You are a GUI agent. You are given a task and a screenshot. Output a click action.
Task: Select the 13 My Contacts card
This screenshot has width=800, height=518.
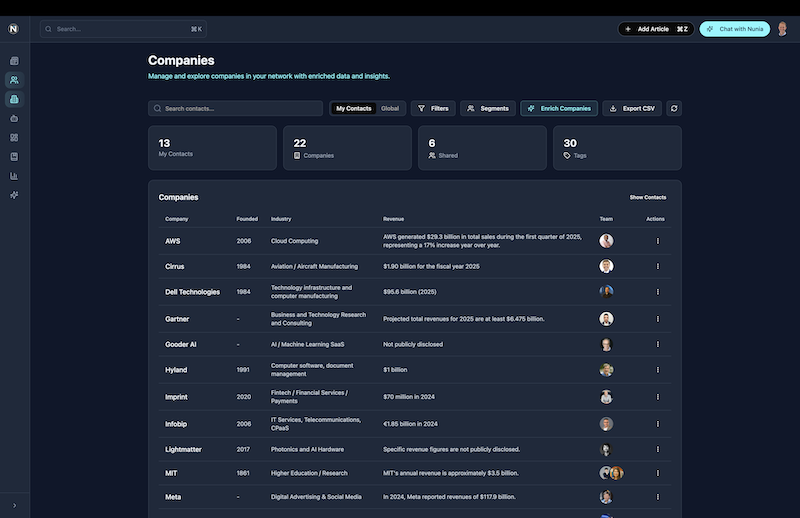[x=212, y=148]
